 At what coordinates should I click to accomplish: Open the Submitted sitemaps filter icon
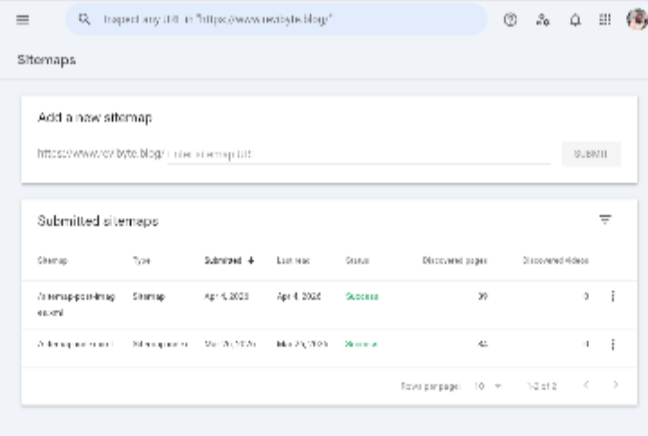[605, 219]
